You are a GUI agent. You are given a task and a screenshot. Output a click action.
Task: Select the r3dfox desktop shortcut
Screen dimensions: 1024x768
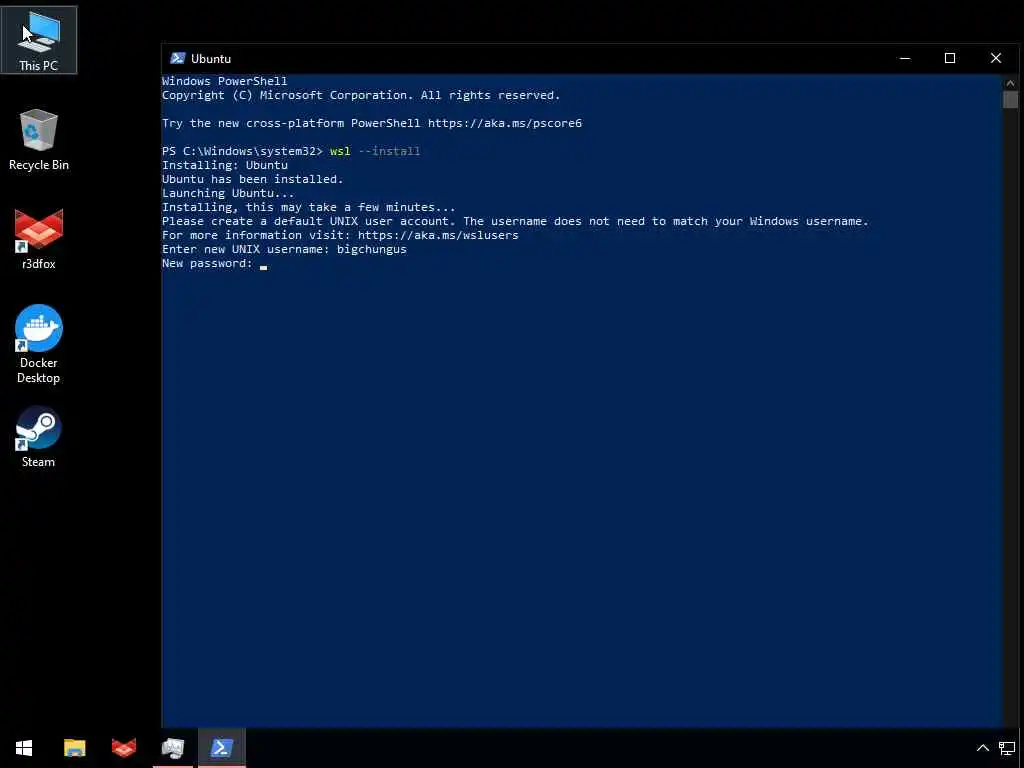[39, 239]
